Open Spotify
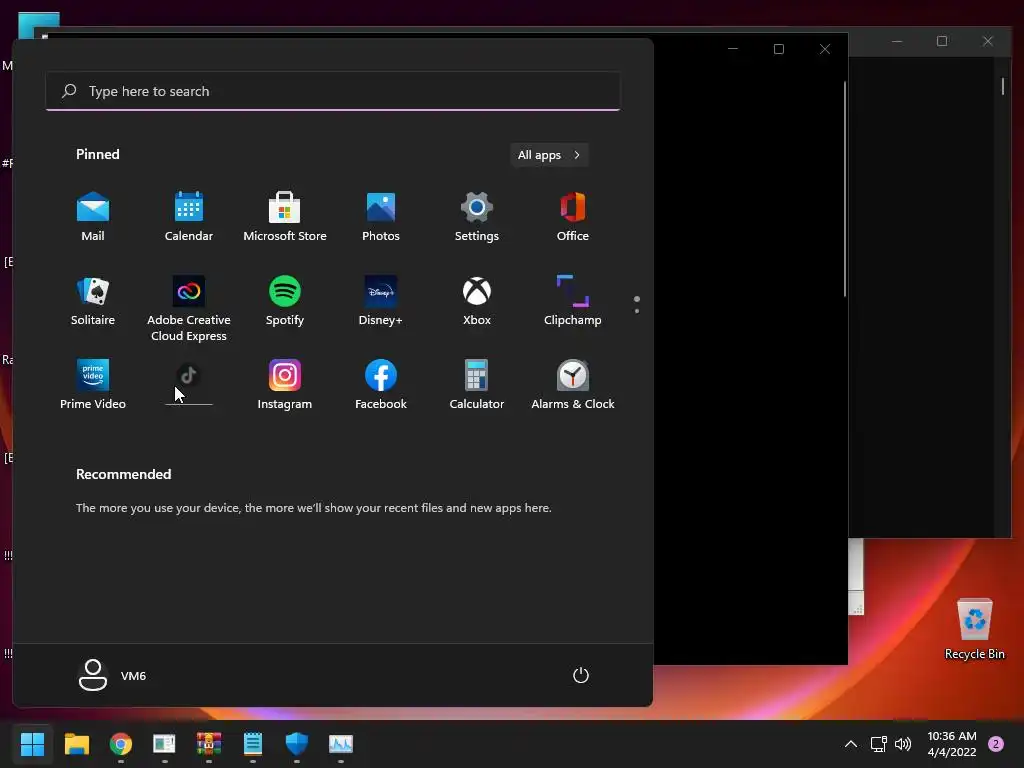 click(285, 301)
